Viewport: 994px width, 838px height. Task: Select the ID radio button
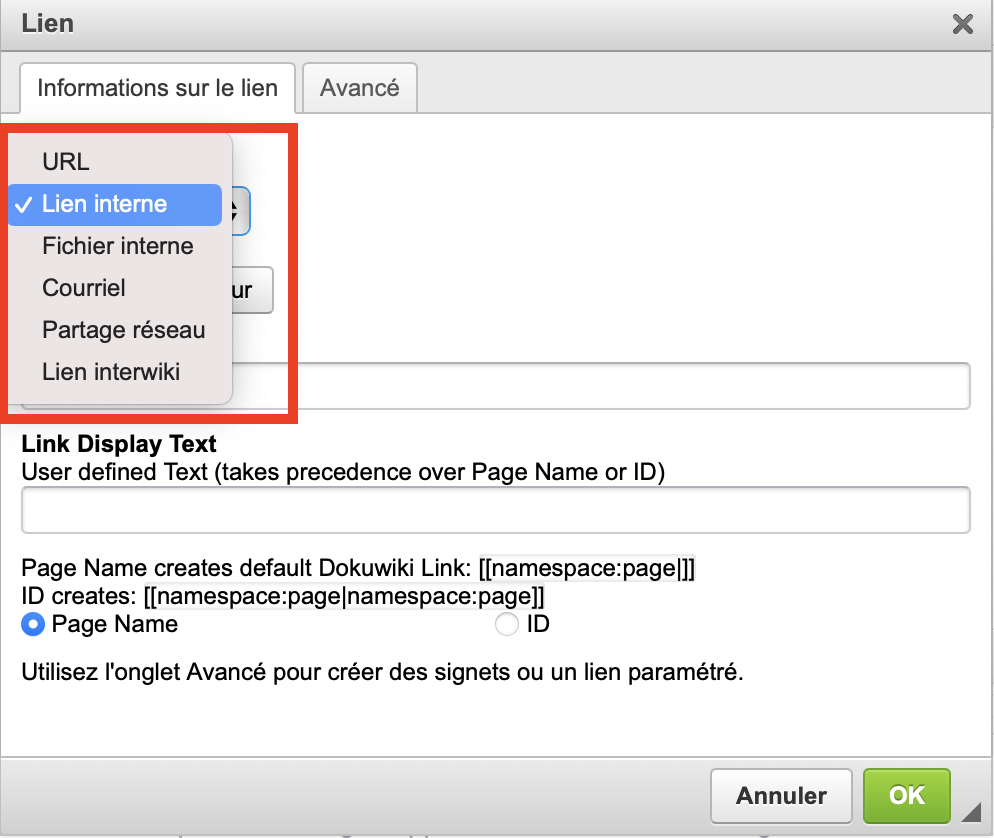point(507,625)
